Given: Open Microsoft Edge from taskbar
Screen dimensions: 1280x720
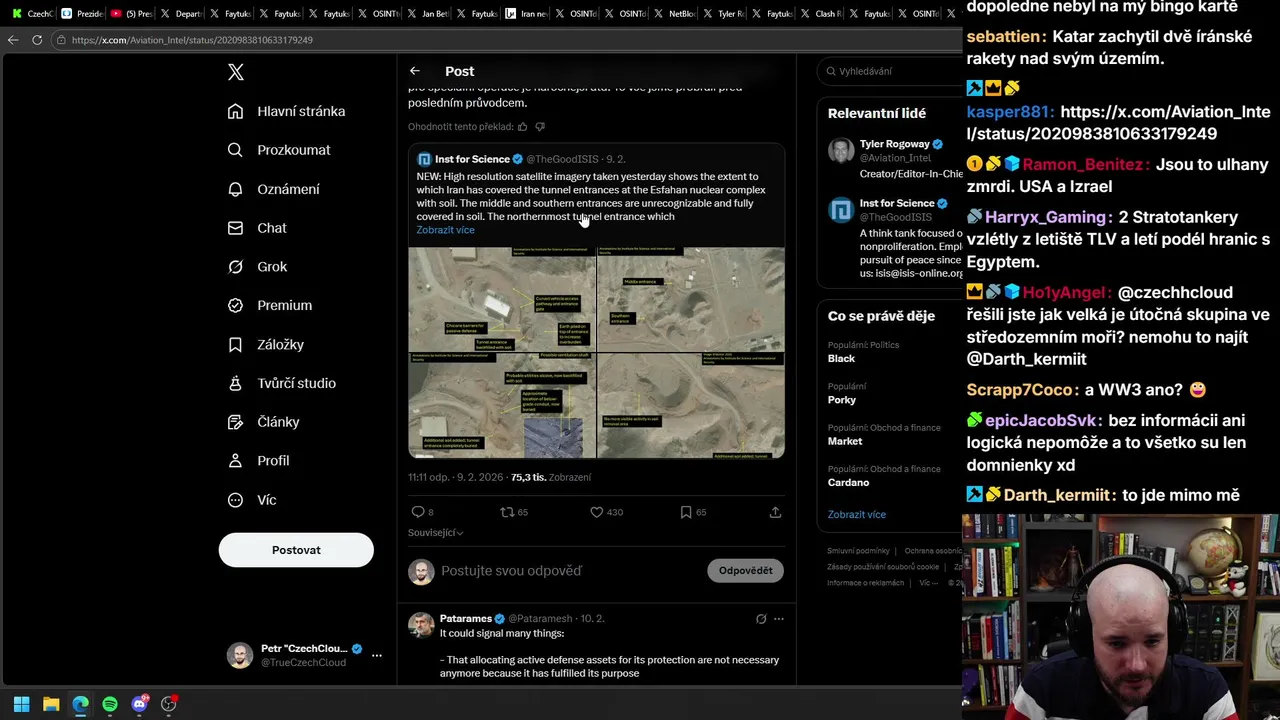Looking at the screenshot, I should [80, 704].
